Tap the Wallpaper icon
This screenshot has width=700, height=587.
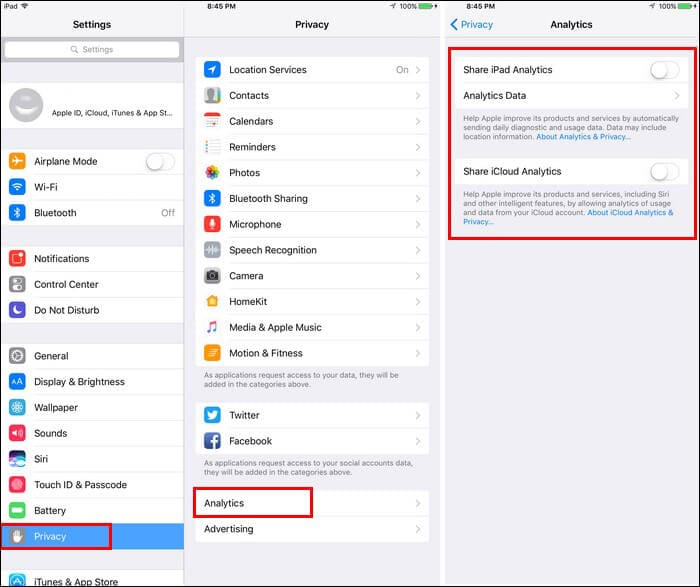(17, 407)
